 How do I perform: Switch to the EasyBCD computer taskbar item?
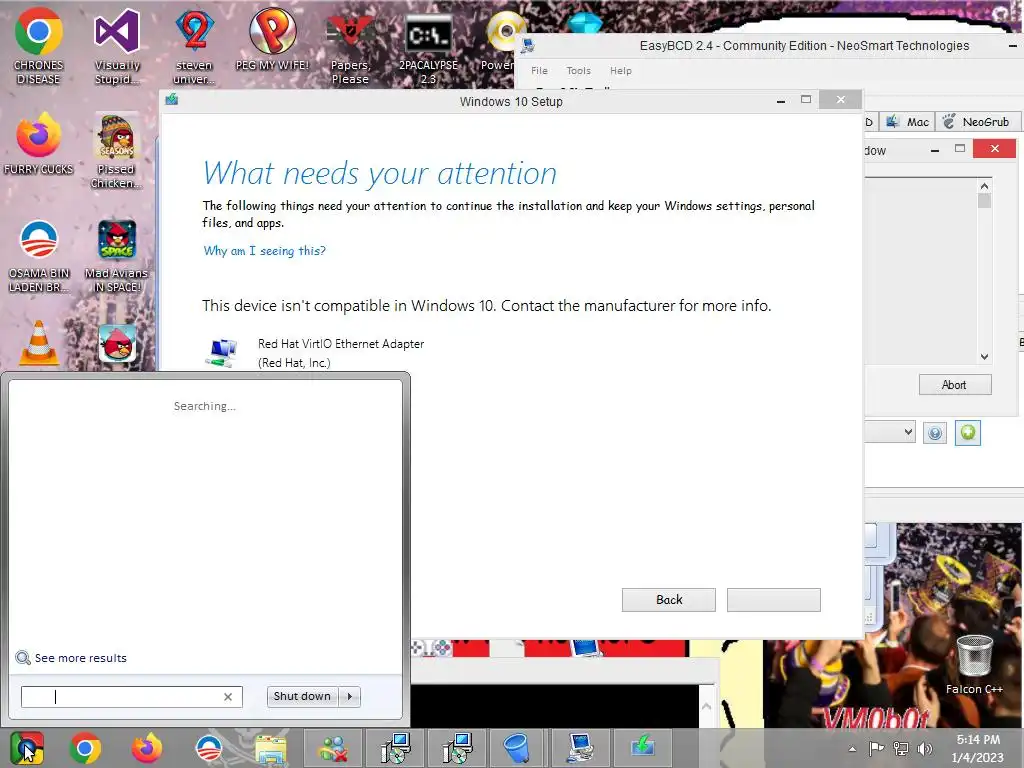581,748
